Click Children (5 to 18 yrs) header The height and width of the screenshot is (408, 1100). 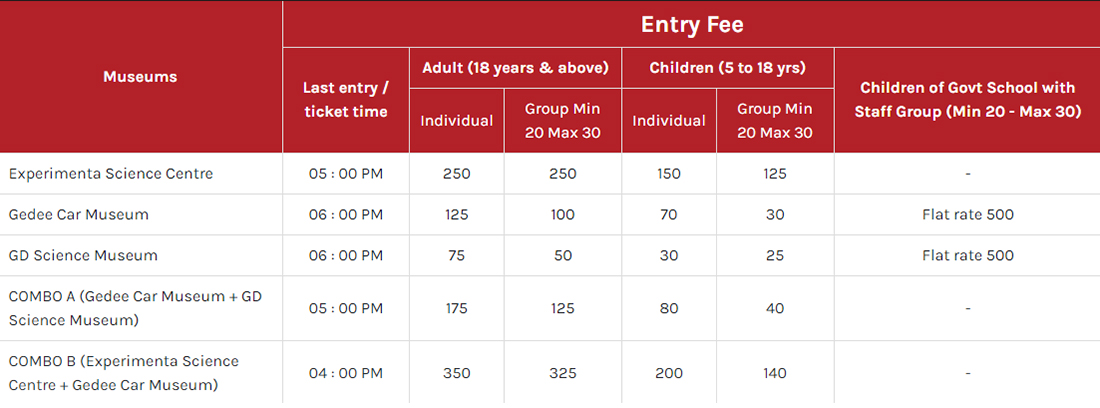pos(727,68)
